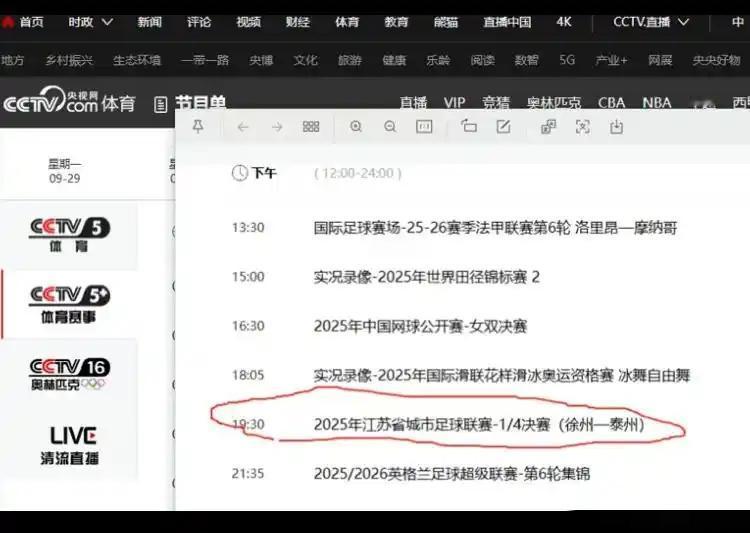Click the 产业+ link
This screenshot has height=533, width=750.
[611, 60]
